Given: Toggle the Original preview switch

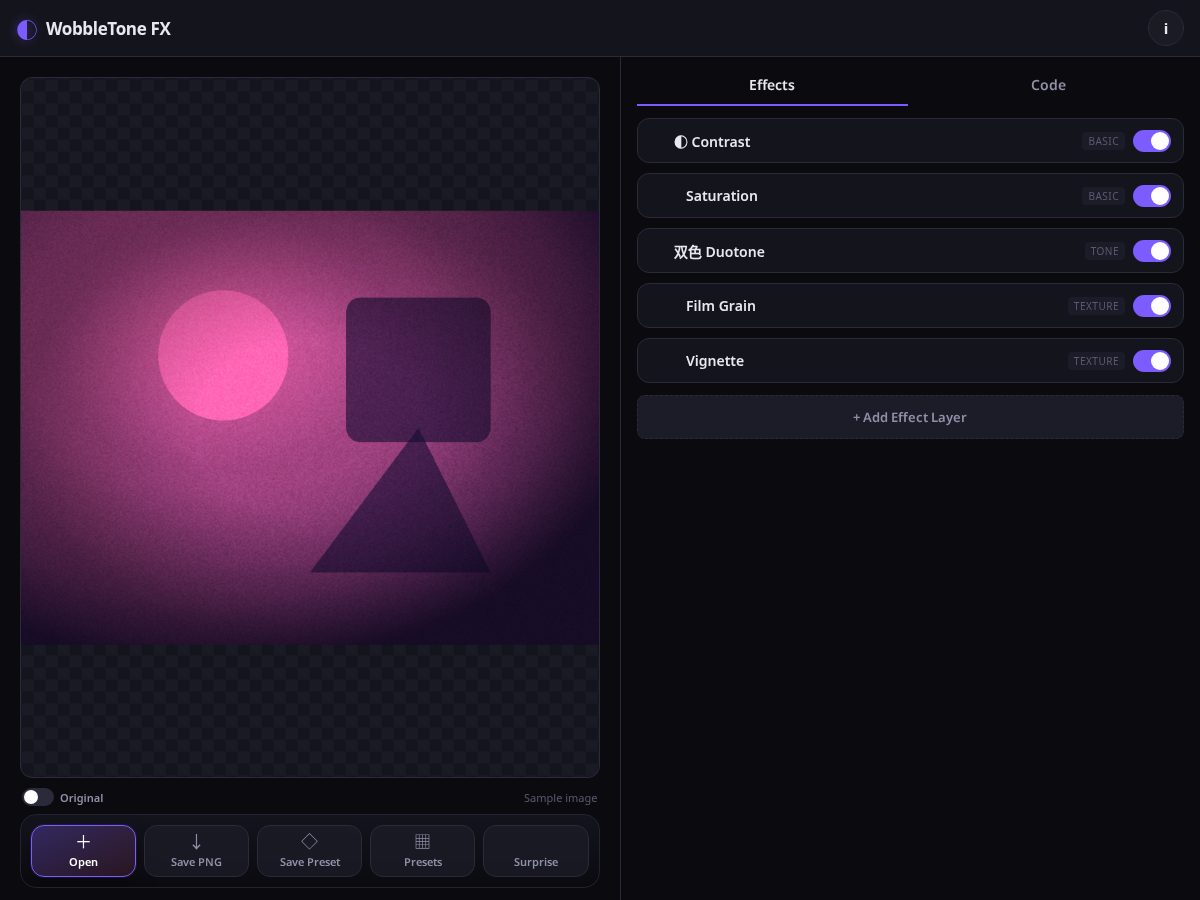Looking at the screenshot, I should [38, 797].
